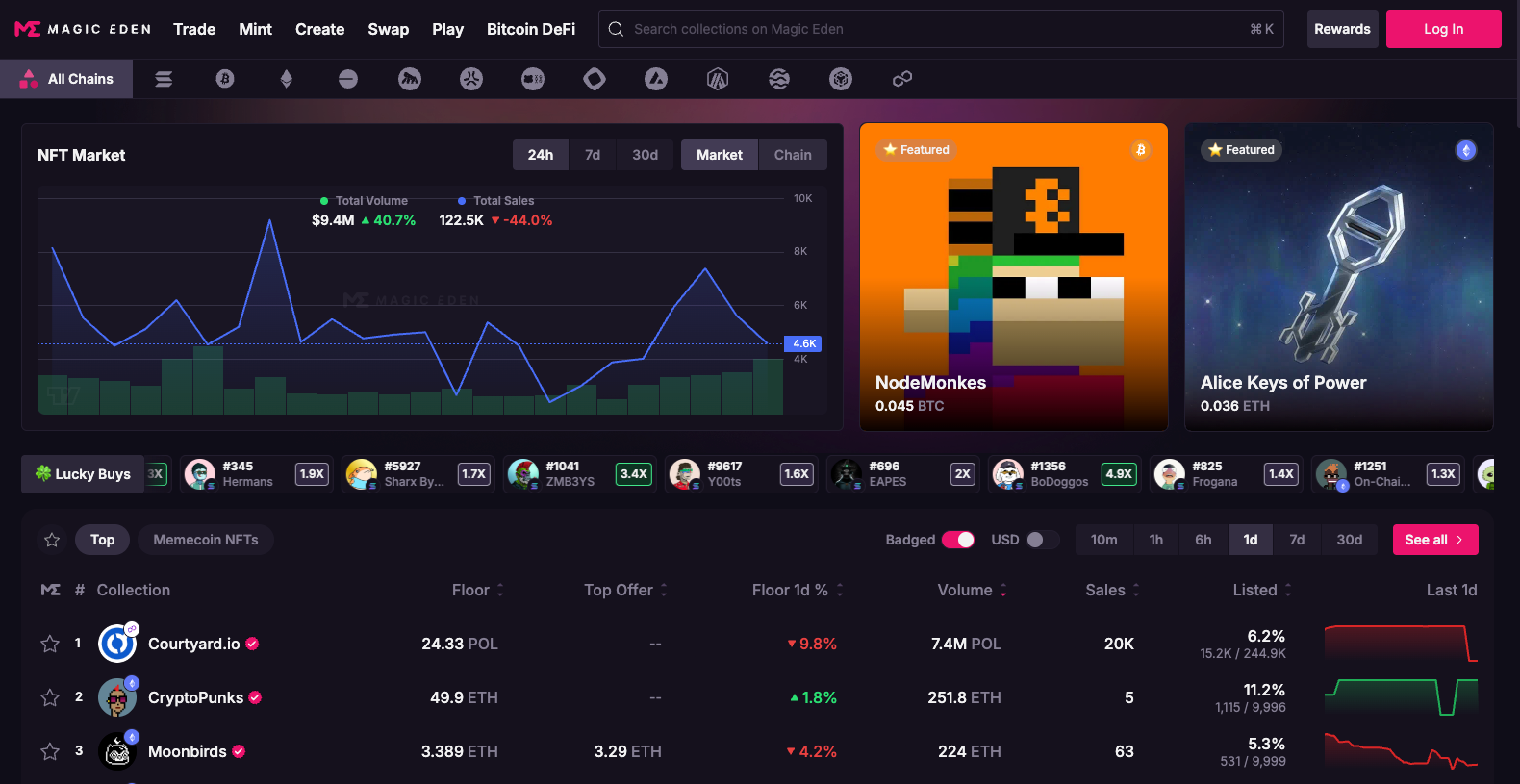Filter by Solana chain icon
The image size is (1520, 784).
(x=164, y=79)
